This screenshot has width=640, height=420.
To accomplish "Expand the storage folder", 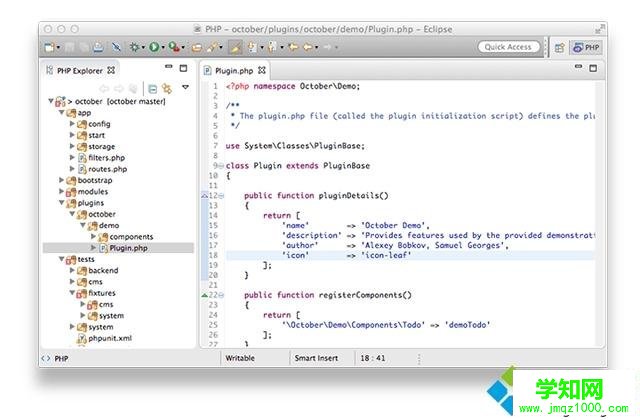I will coord(72,146).
